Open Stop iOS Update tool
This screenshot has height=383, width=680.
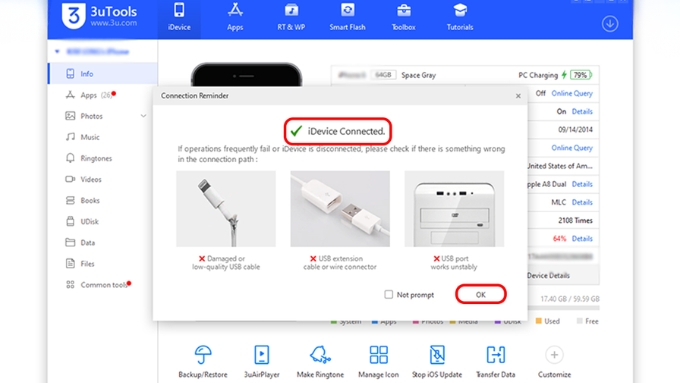point(437,361)
